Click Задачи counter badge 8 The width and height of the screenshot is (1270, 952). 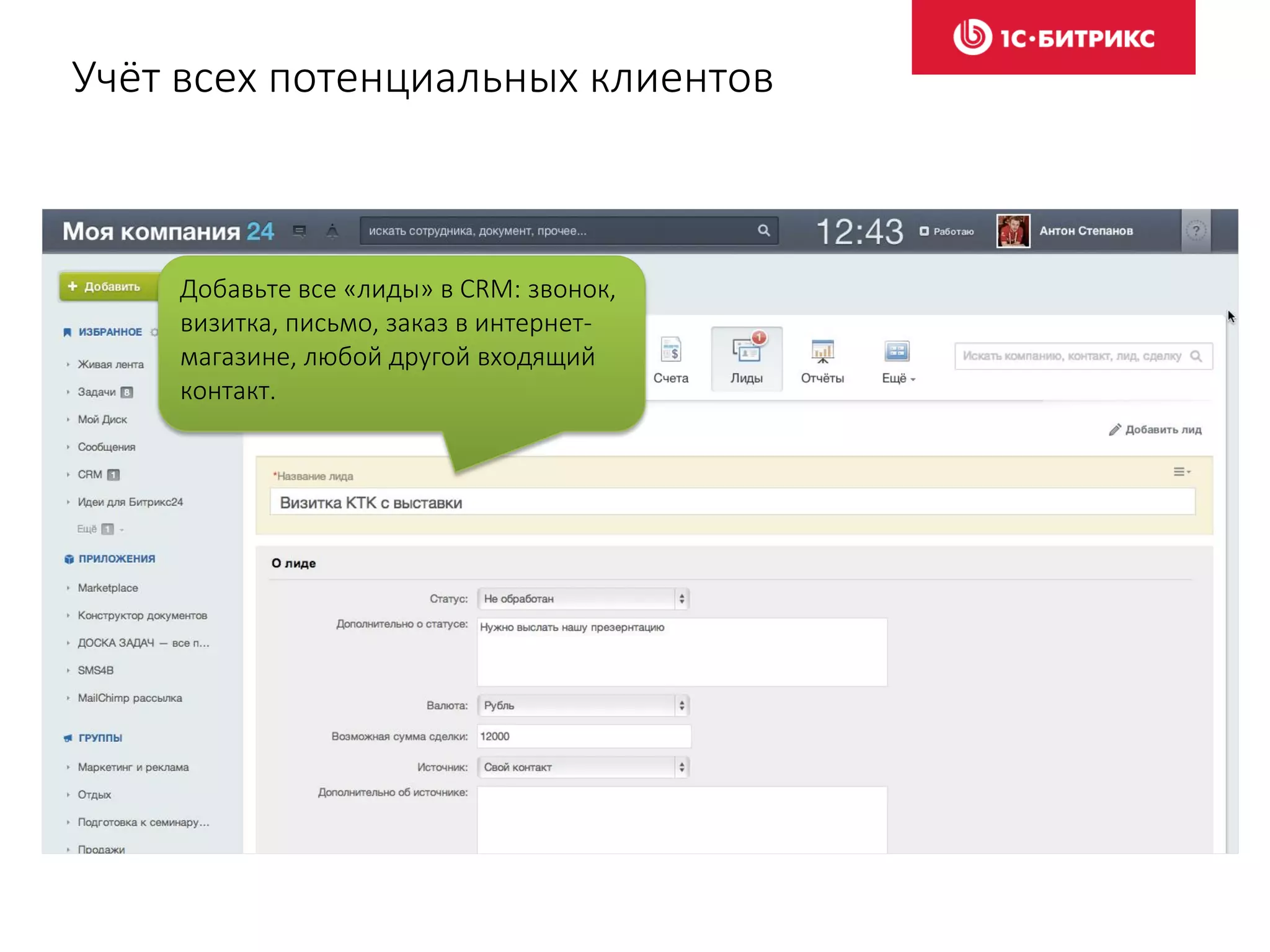(x=127, y=392)
